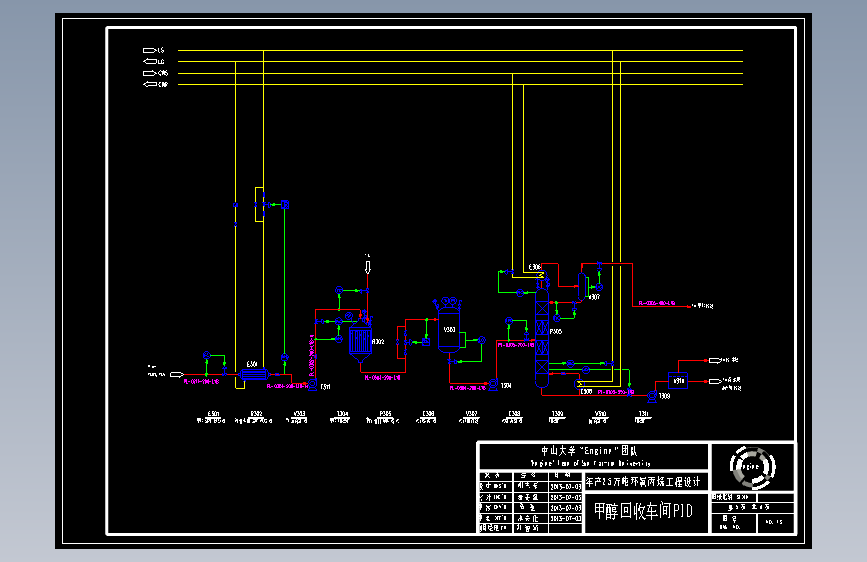Screen dimensions: 867x562
Task: Select the E301 heat exchanger symbol
Action: 254,374
